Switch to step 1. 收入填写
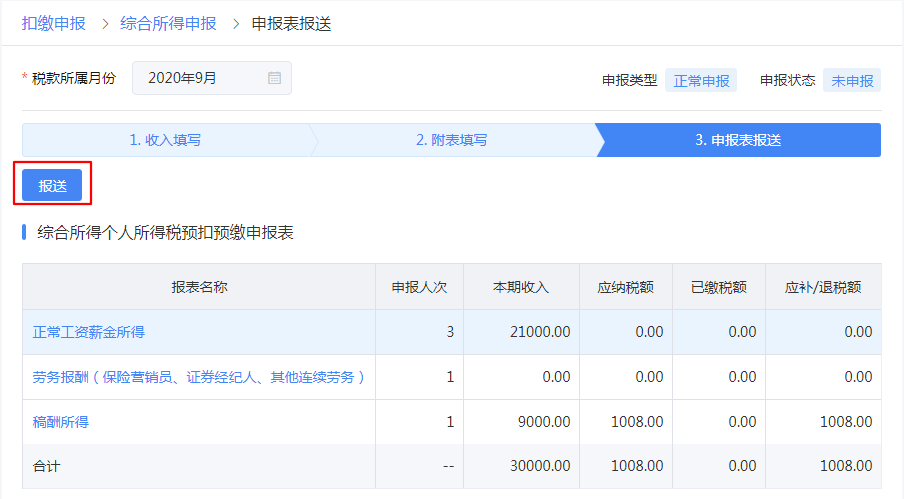 [x=165, y=140]
